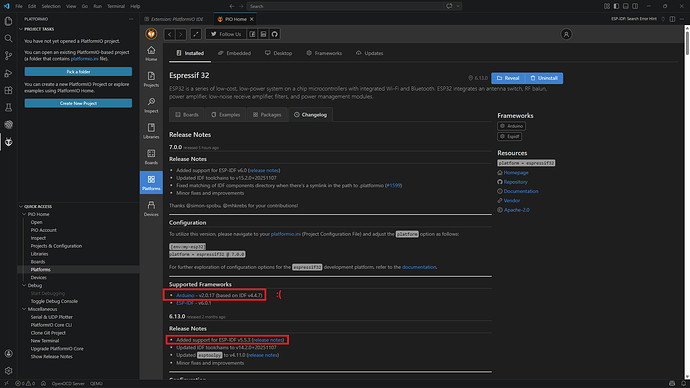
Task: Open Boards in PIO sidebar
Action: point(151,157)
